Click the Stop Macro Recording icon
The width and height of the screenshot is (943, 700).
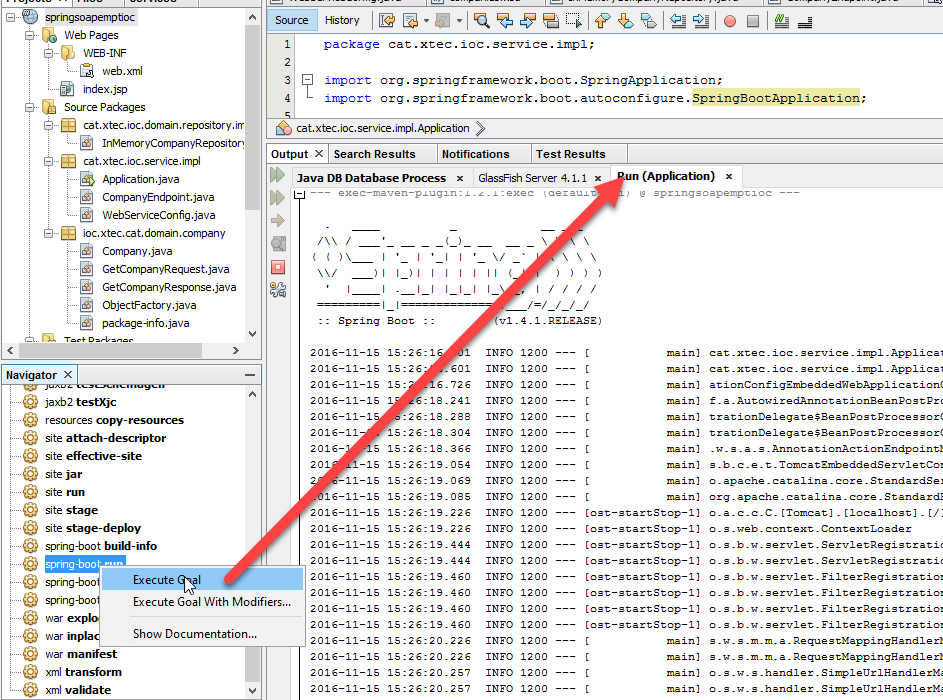(752, 22)
